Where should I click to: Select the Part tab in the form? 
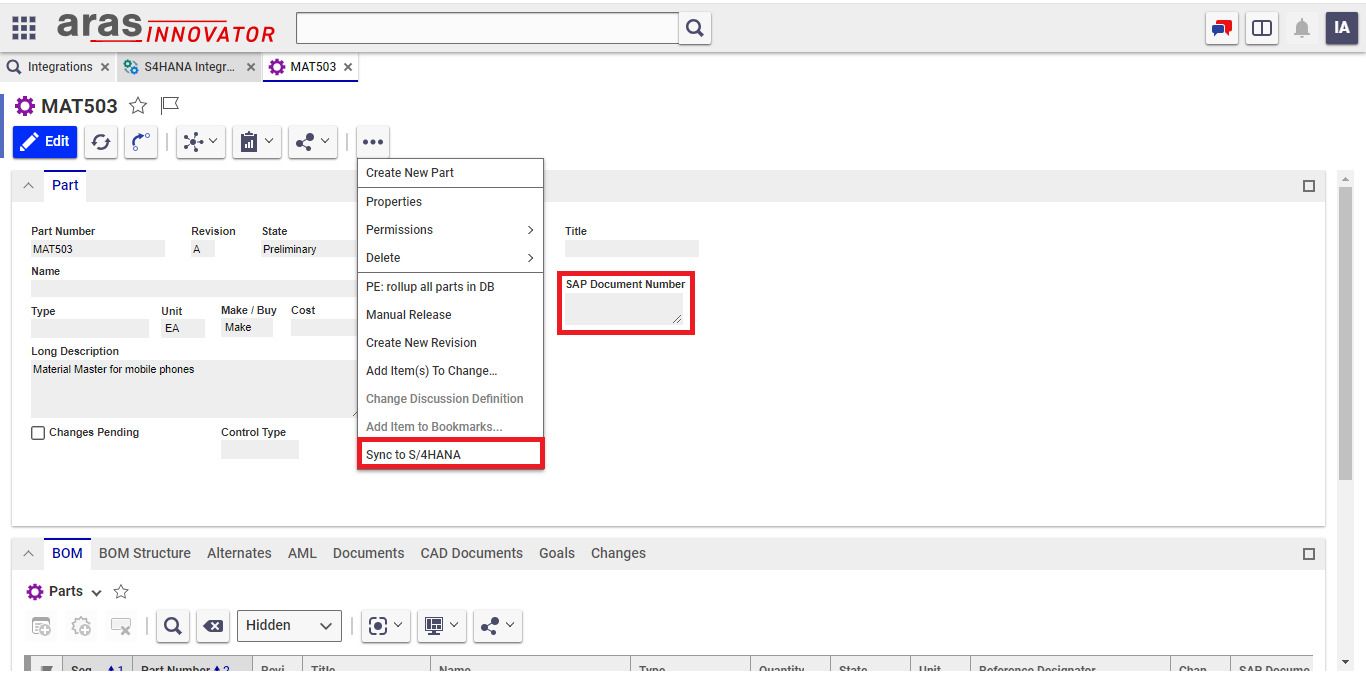[65, 185]
